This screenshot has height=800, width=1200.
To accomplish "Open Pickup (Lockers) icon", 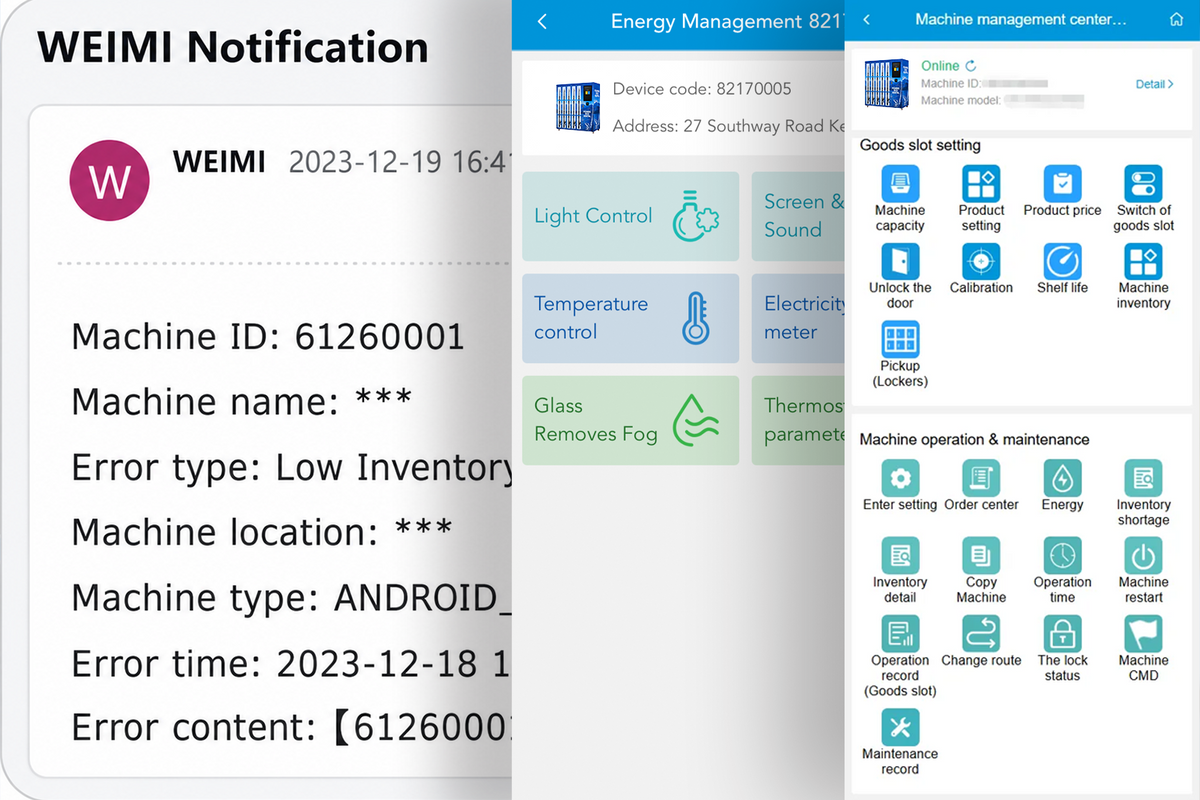I will pos(900,339).
